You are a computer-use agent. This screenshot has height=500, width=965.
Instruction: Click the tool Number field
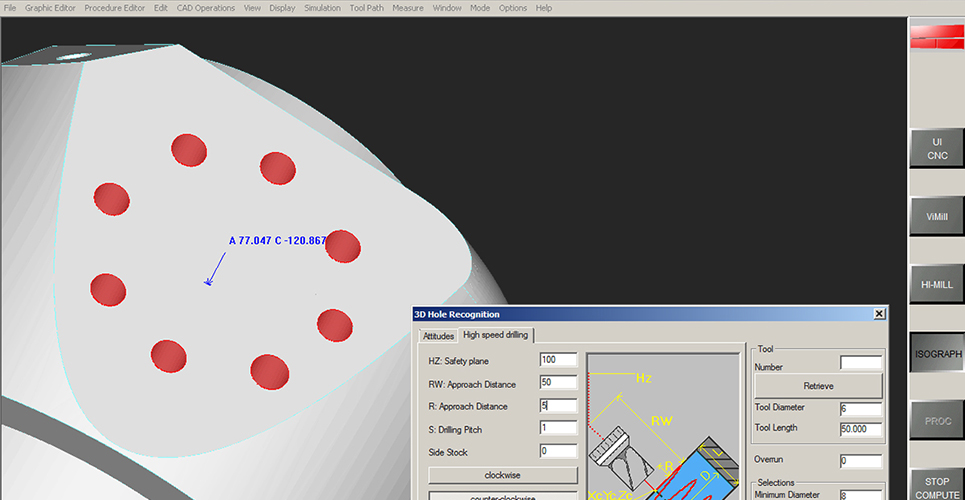tap(860, 362)
